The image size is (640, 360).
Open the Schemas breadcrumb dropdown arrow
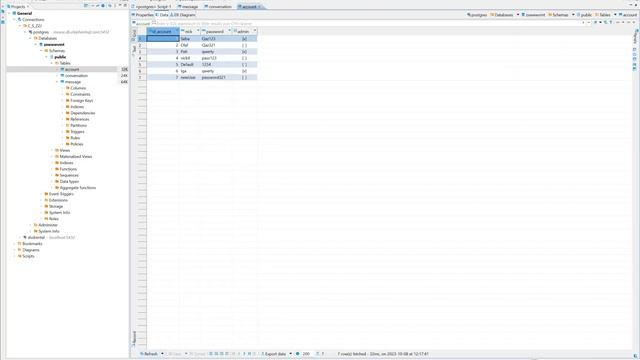573,15
